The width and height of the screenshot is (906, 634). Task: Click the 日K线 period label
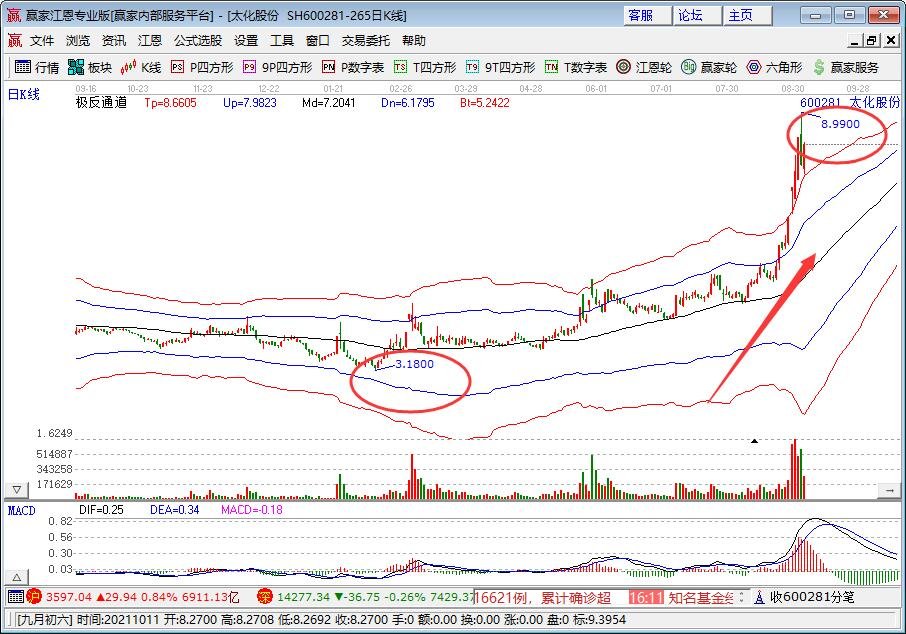tap(26, 93)
